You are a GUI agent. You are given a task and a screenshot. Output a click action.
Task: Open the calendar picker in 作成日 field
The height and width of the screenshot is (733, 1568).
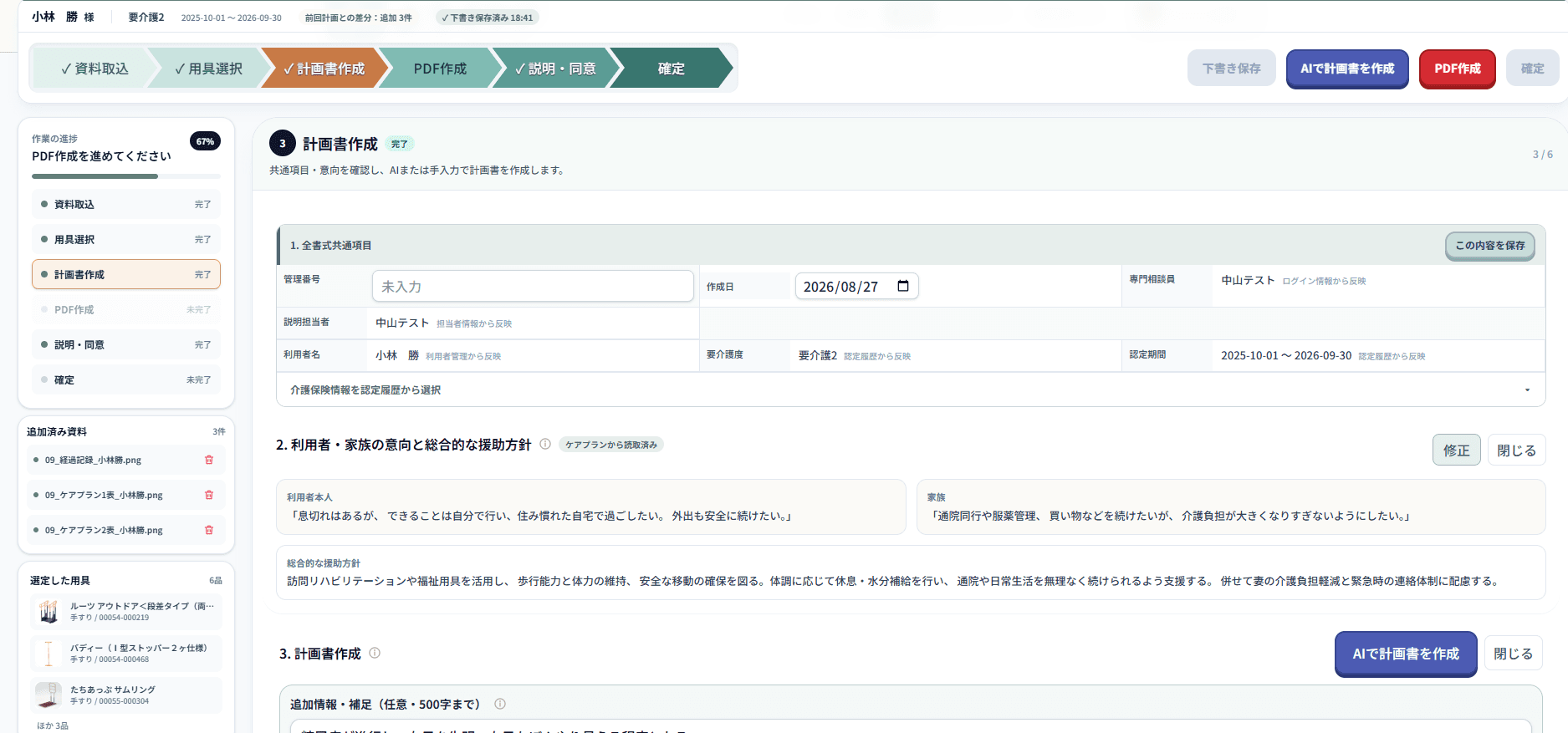coord(903,286)
